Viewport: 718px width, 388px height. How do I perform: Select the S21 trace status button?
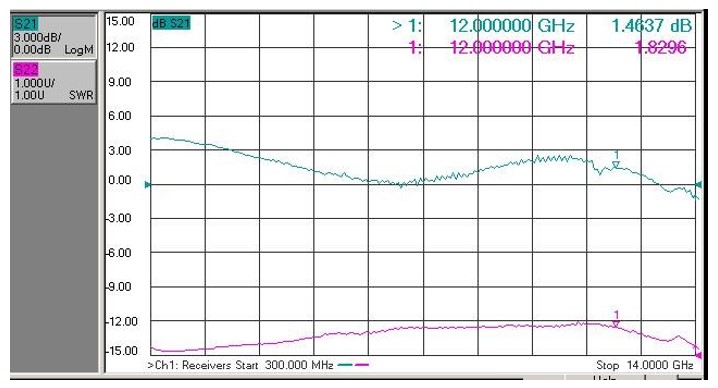tap(54, 36)
